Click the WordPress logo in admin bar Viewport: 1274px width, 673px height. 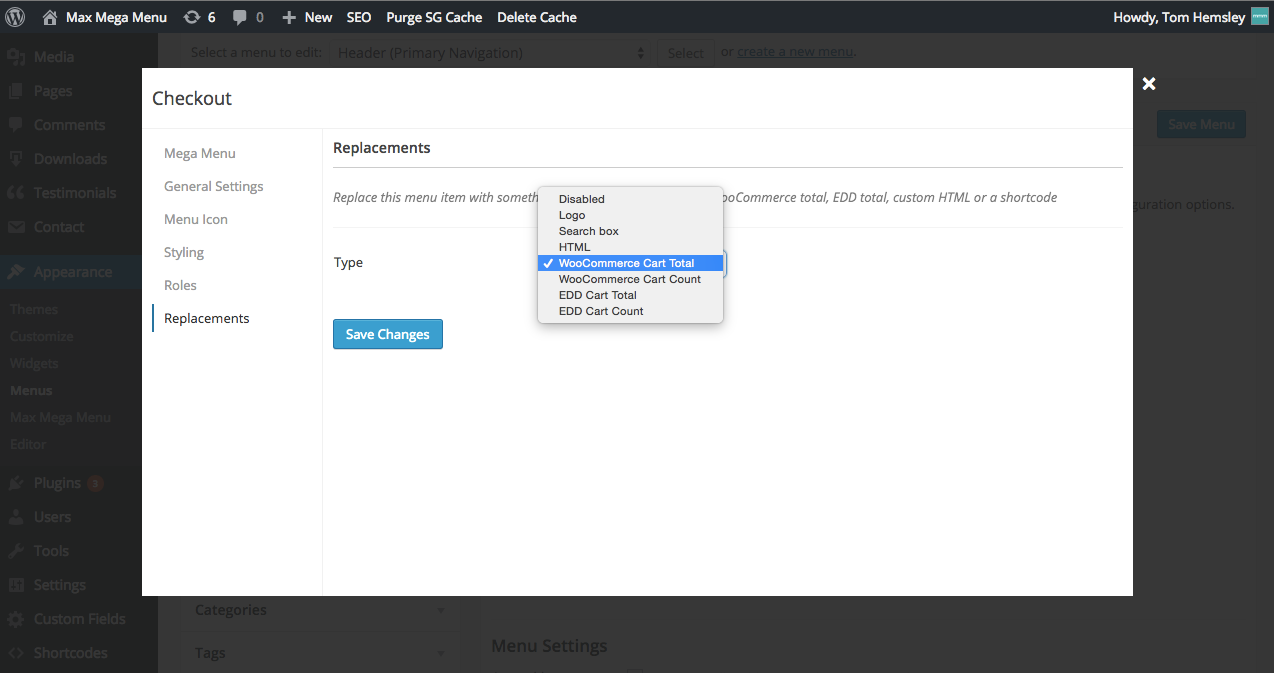pyautogui.click(x=16, y=17)
